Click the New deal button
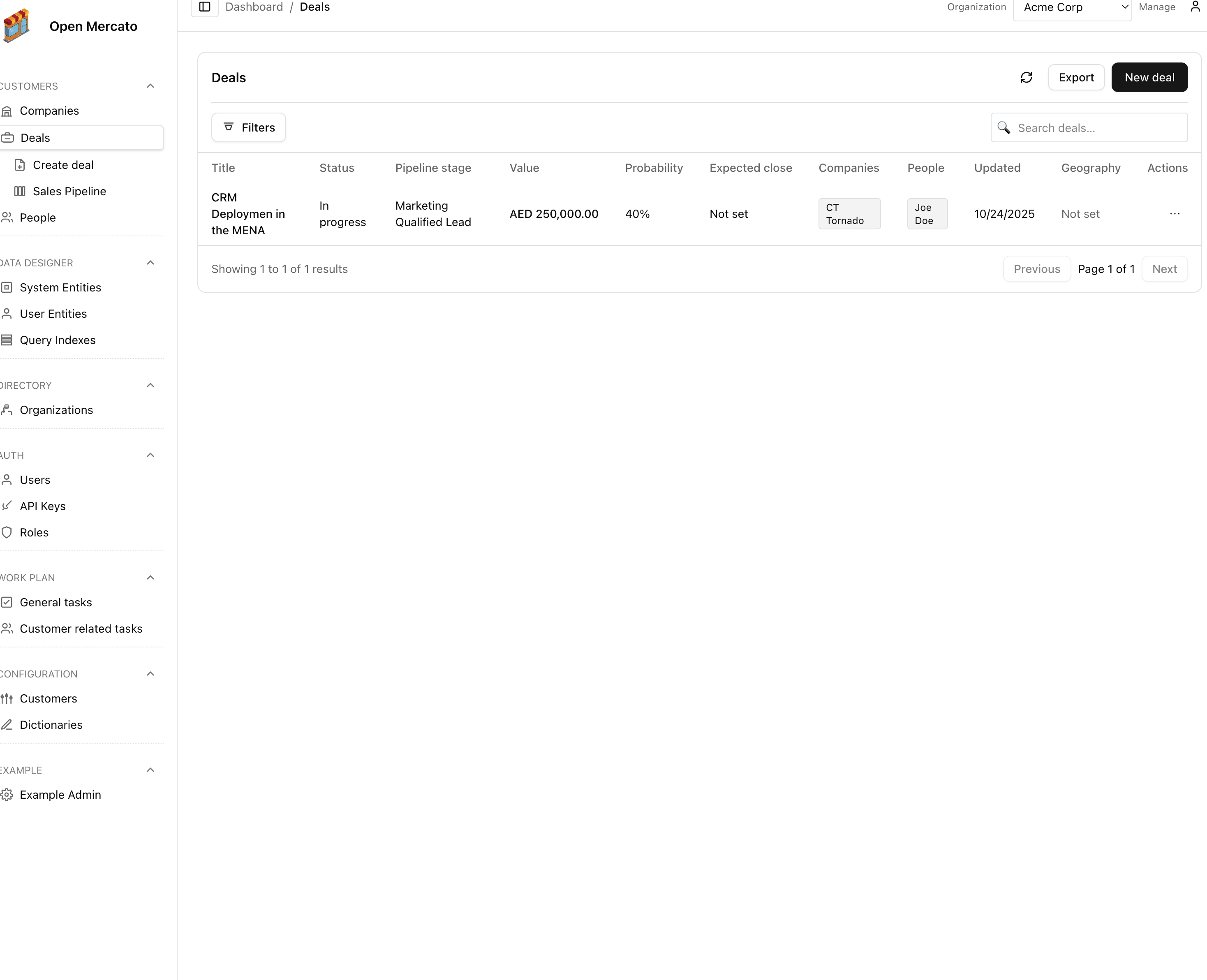The image size is (1207, 980). [1149, 77]
